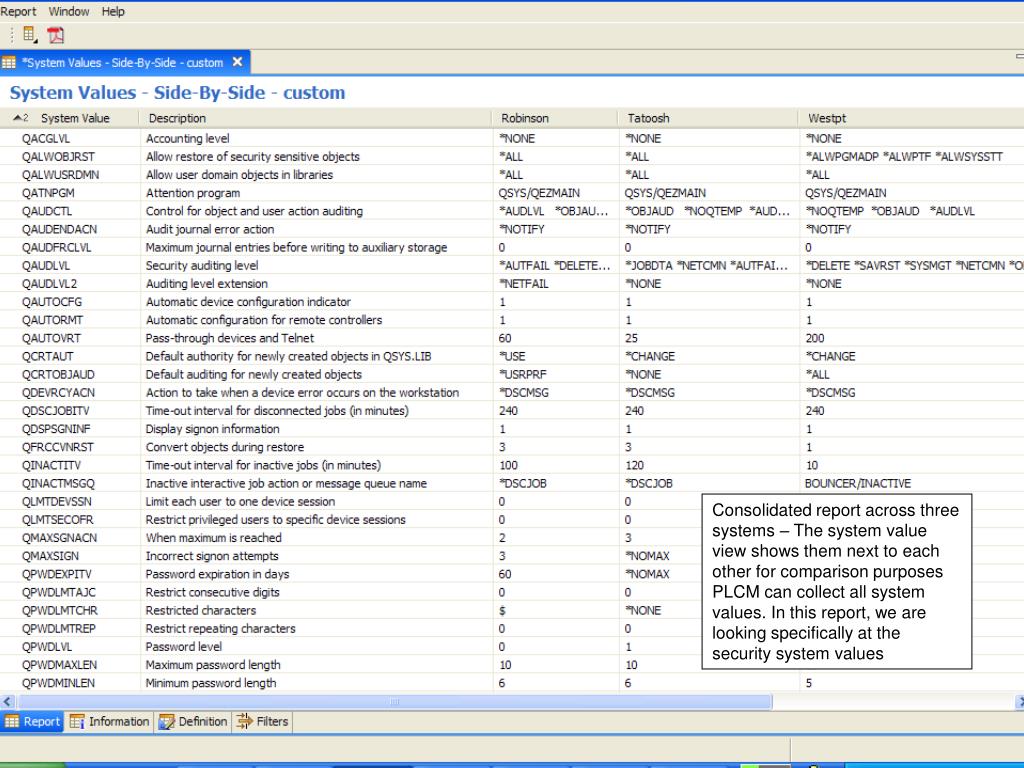Viewport: 1024px width, 768px height.
Task: Click Westpt's BOUNCER/INACTIVE value
Action: (x=857, y=483)
